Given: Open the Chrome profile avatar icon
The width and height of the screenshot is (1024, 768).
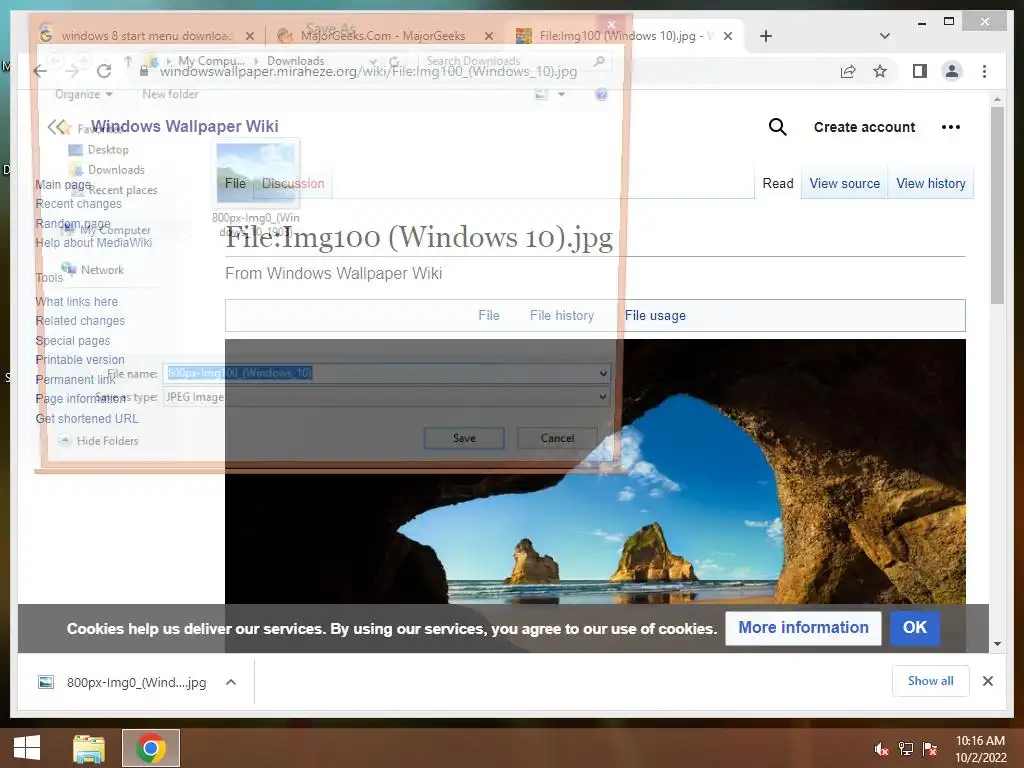Looking at the screenshot, I should tap(952, 71).
